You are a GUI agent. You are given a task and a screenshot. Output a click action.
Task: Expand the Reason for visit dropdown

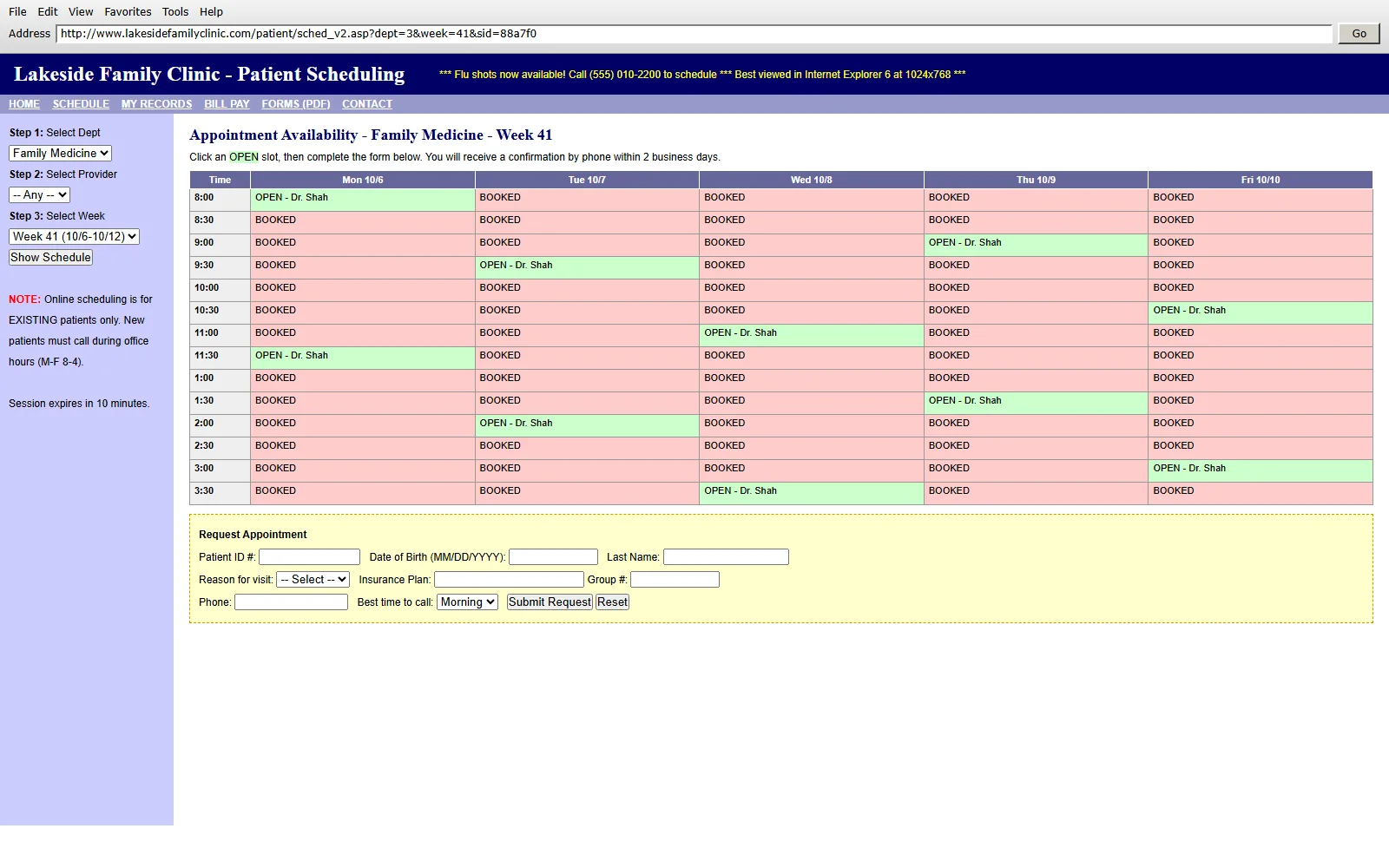(313, 580)
